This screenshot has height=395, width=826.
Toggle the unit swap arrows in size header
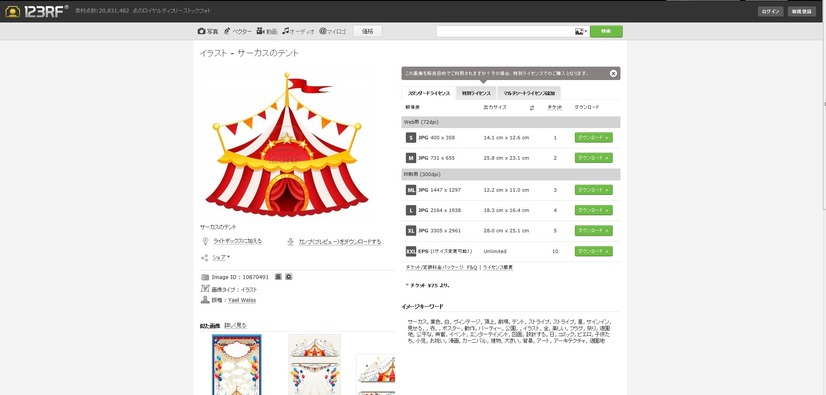532,107
